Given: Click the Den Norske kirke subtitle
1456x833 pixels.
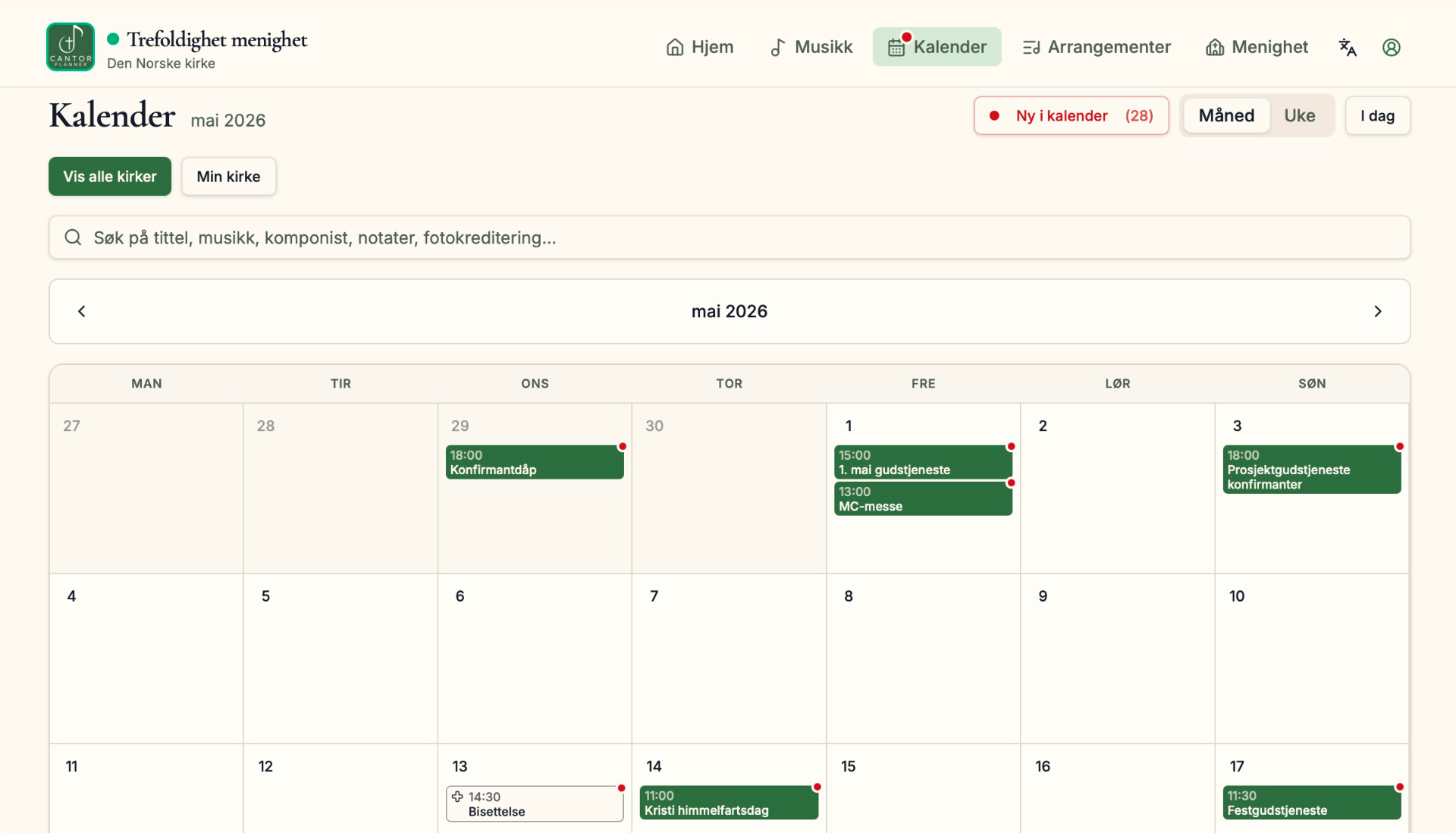Looking at the screenshot, I should (x=161, y=63).
